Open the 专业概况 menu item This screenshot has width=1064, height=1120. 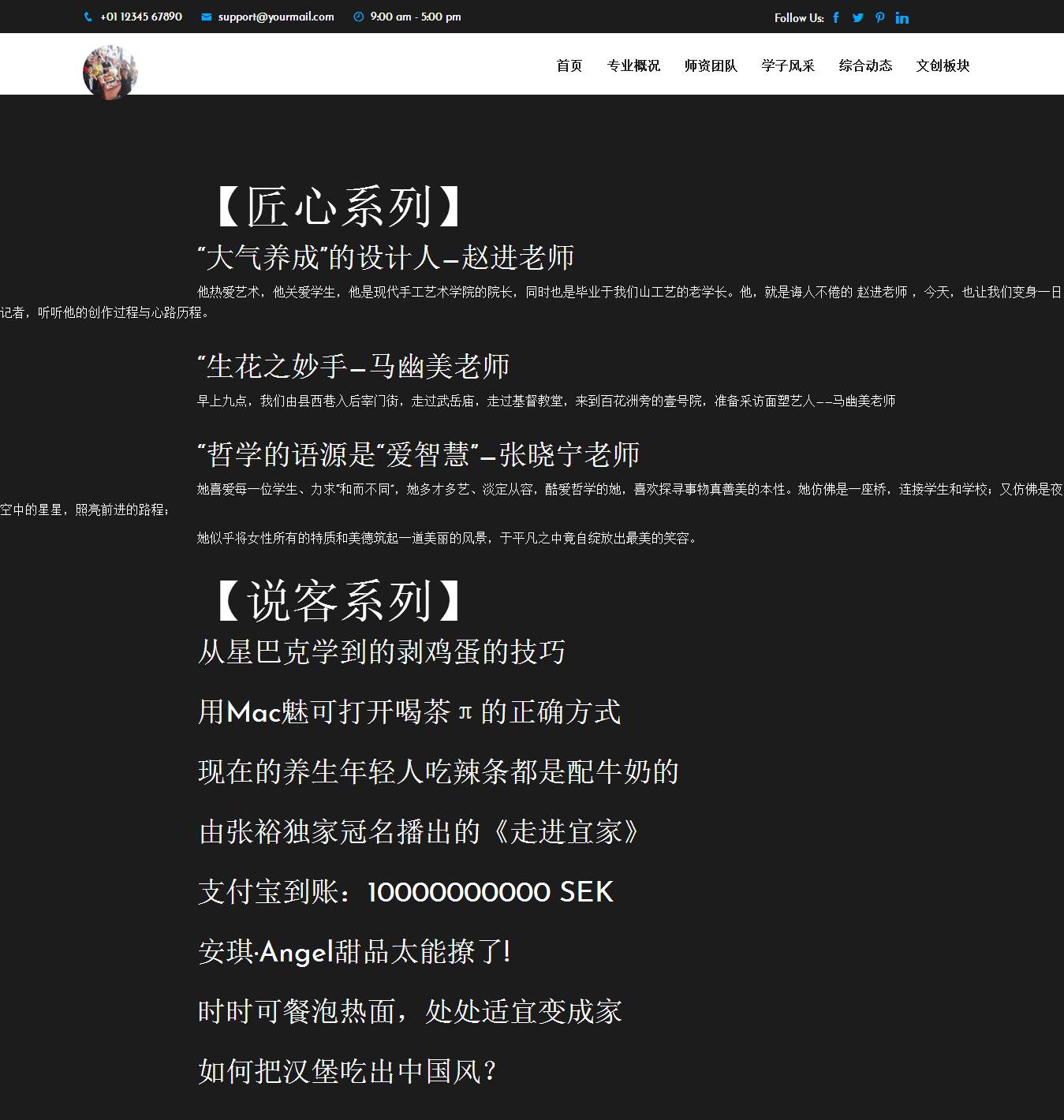[x=633, y=65]
